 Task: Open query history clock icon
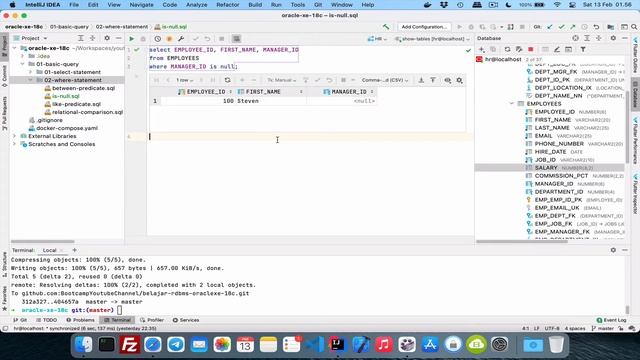(x=158, y=39)
